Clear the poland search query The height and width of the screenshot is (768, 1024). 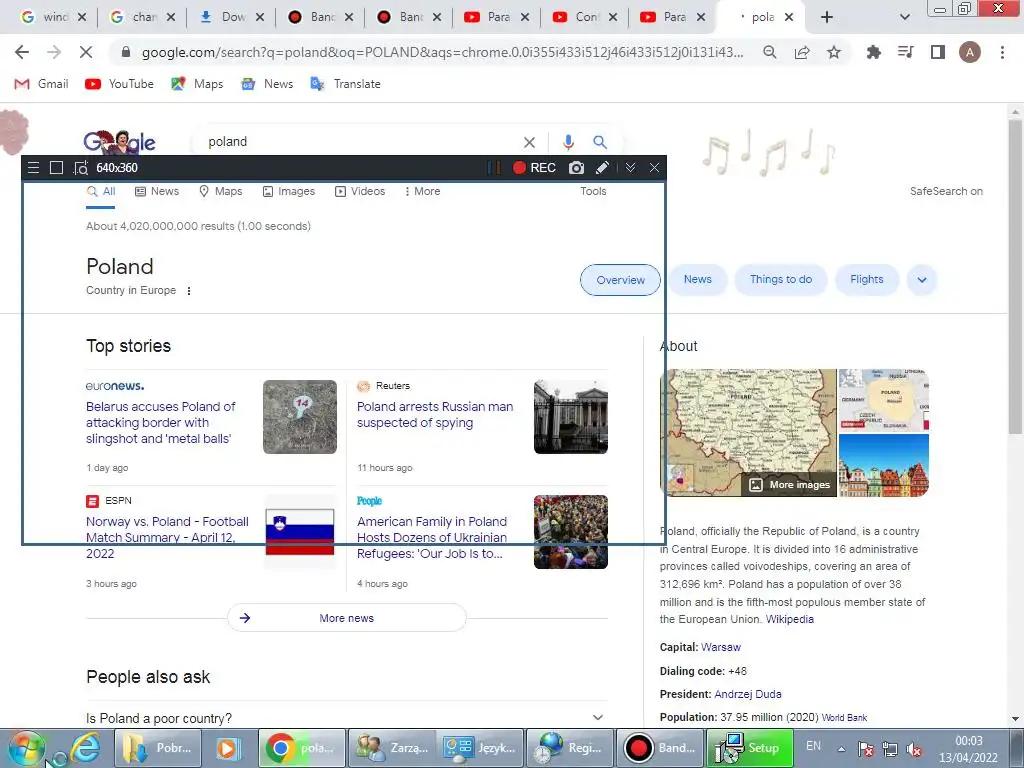tap(529, 142)
